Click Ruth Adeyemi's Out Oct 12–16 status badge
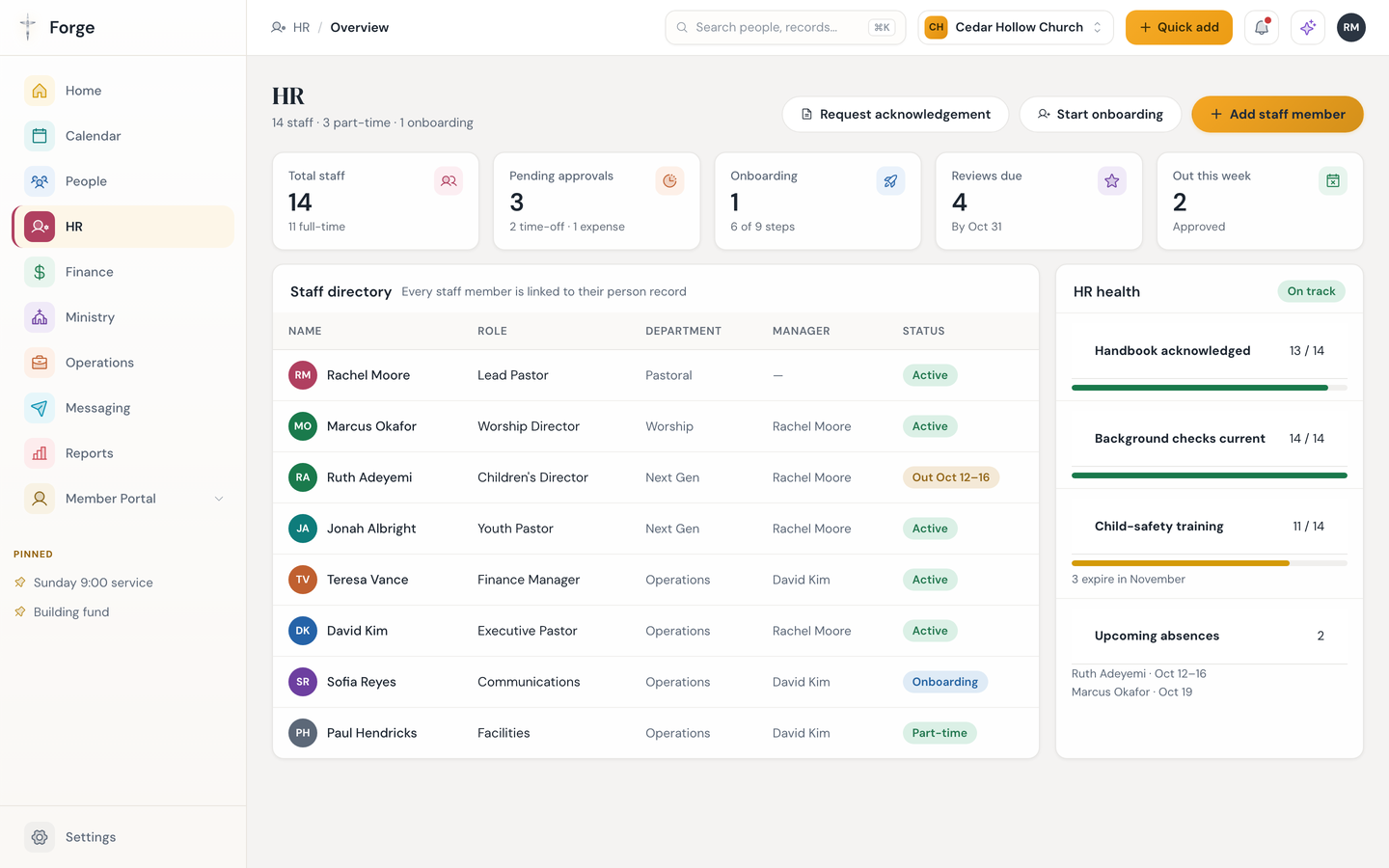Screen dimensions: 1389x868 click(951, 477)
